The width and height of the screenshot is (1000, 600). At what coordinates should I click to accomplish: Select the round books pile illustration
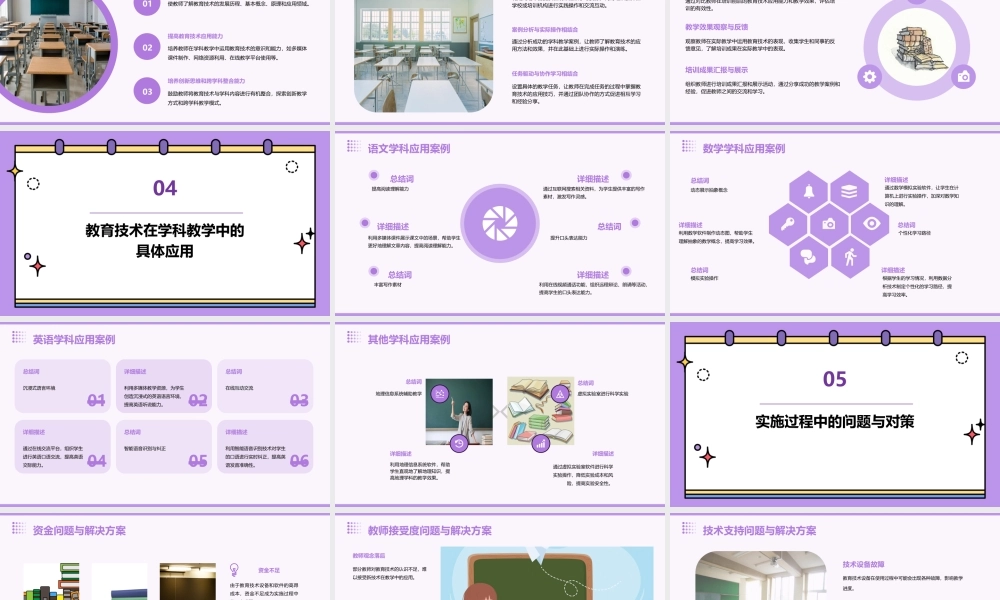click(x=916, y=47)
